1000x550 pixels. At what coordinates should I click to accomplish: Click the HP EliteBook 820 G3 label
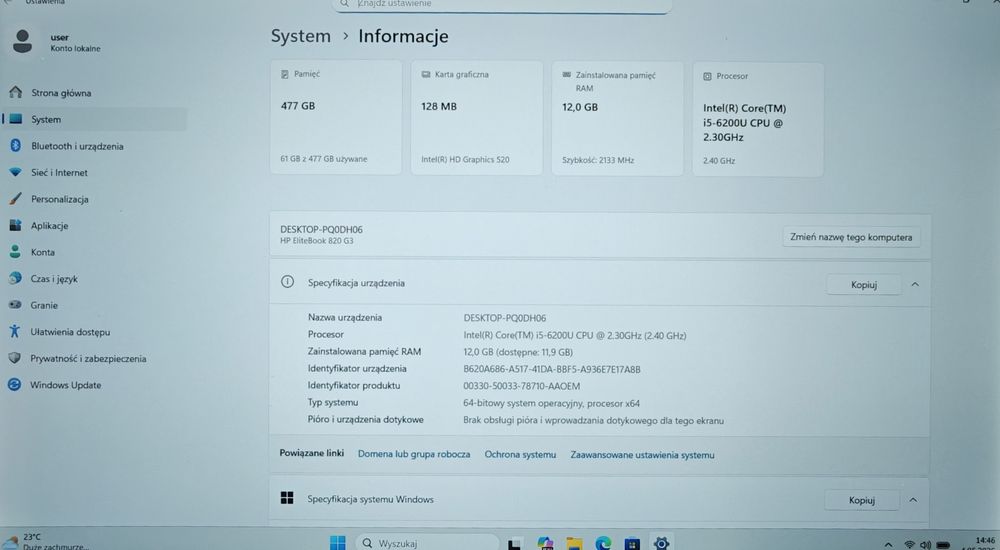(316, 241)
